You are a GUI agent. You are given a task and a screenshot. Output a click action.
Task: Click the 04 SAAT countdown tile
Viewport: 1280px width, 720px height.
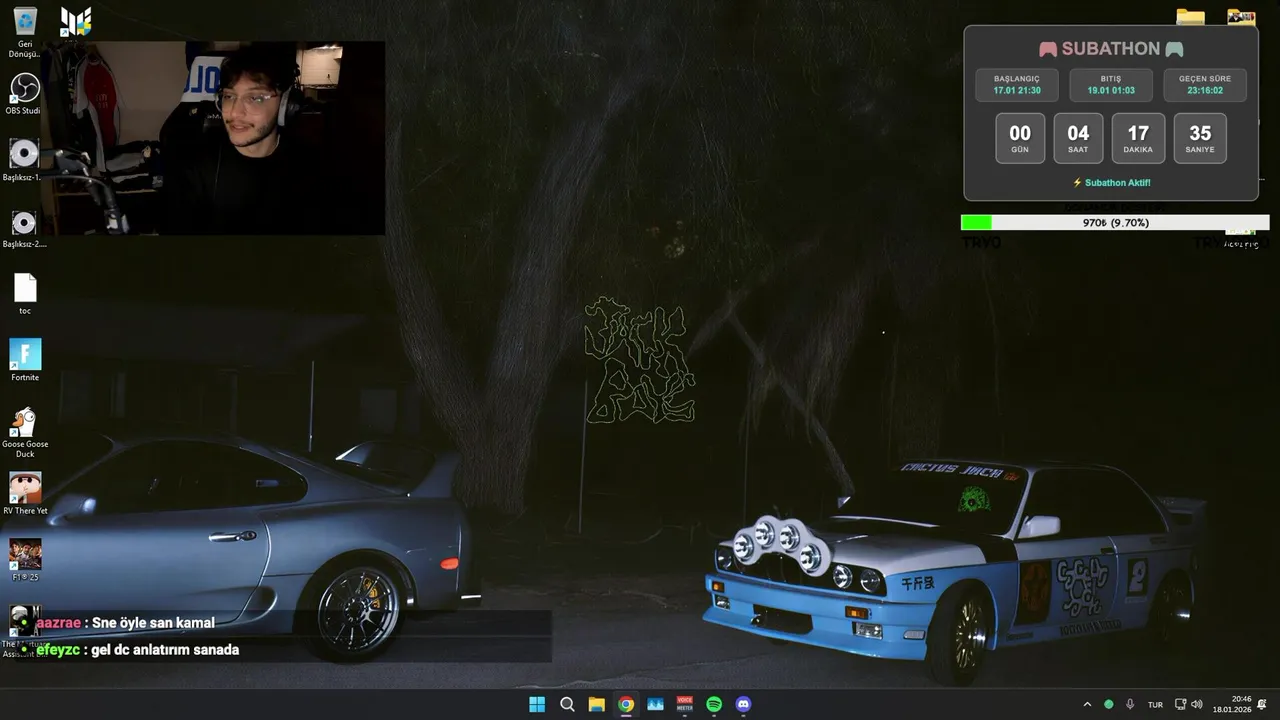[x=1078, y=138]
